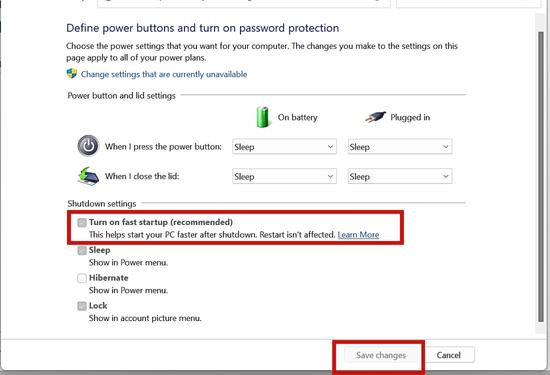
Task: Enable the Hibernate checkbox
Action: 82,278
